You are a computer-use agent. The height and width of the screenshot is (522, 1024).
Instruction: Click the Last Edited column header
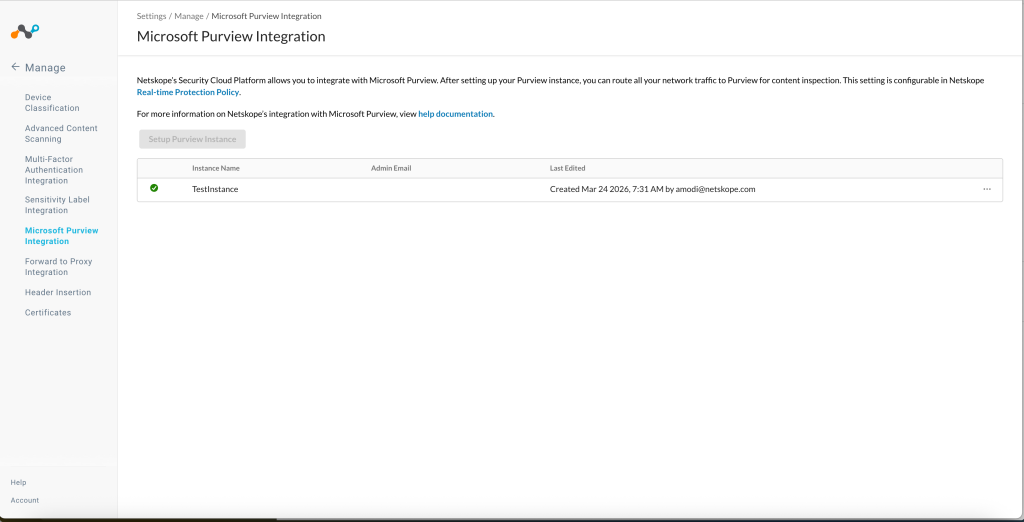pos(568,168)
